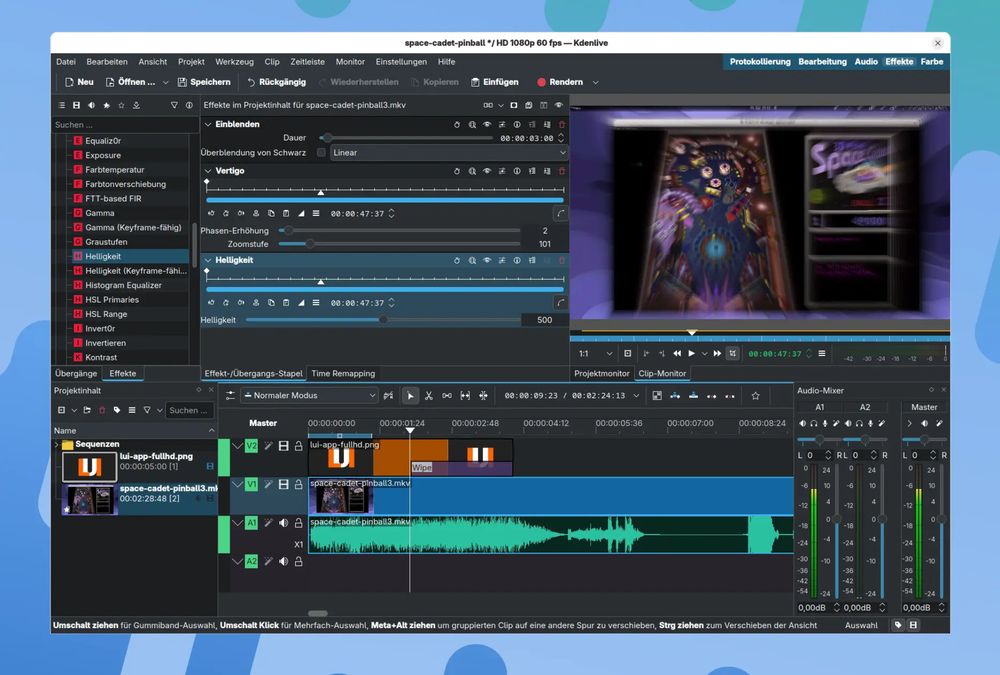Viewport: 1000px width, 675px height.
Task: Click the Speichern button
Action: 203,82
